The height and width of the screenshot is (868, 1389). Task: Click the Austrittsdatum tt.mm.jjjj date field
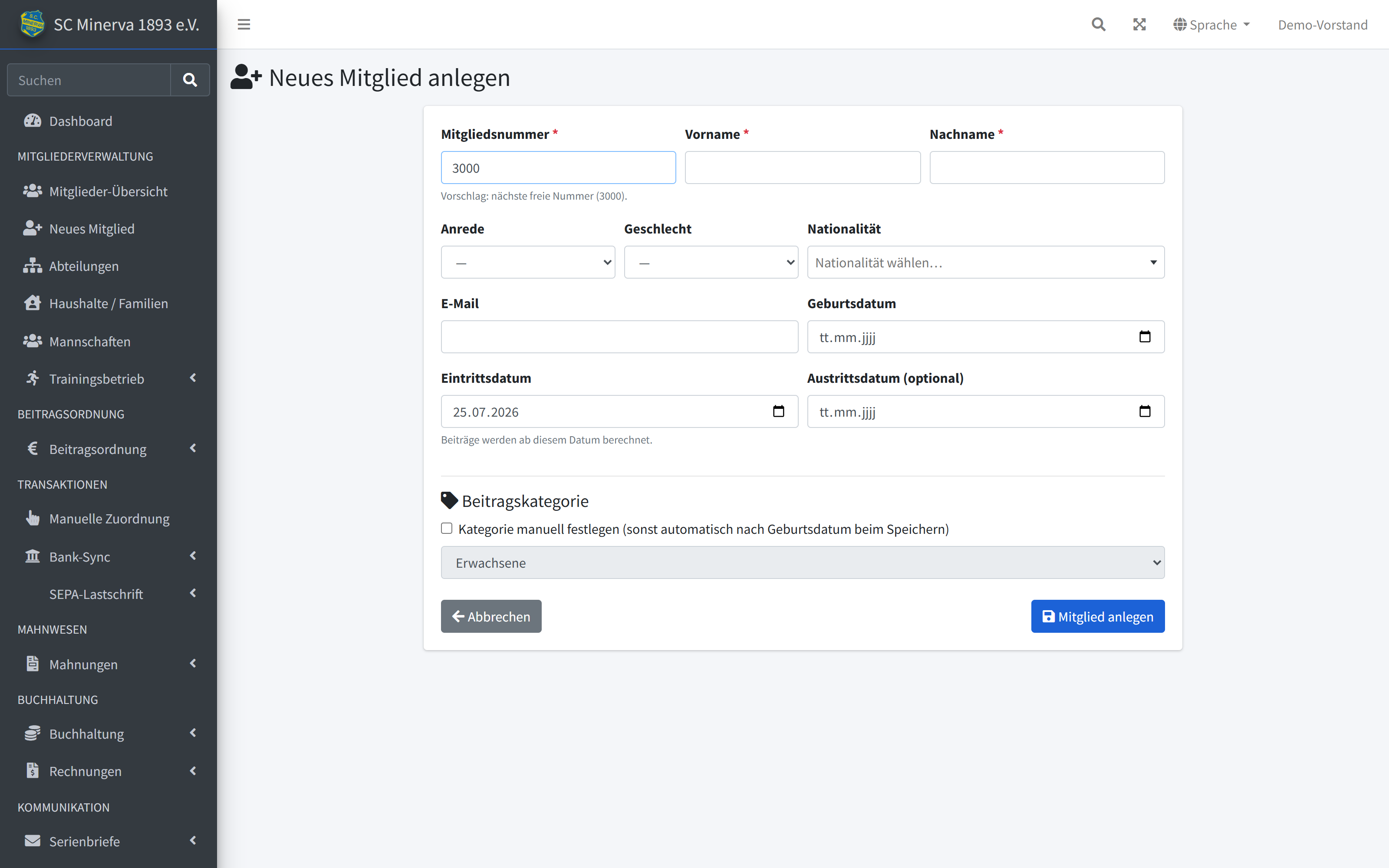pos(985,411)
